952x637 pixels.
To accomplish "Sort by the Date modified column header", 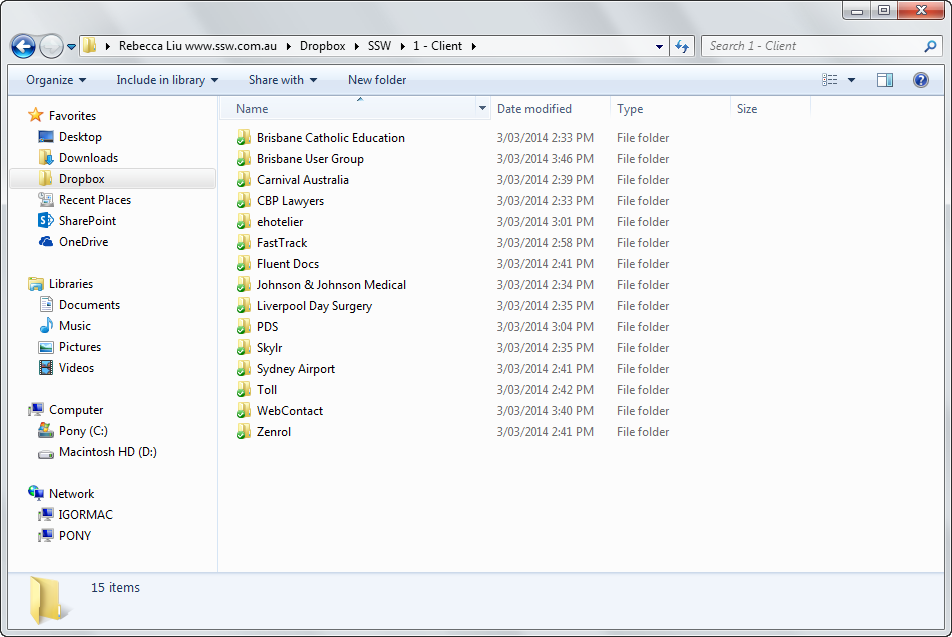I will 535,109.
